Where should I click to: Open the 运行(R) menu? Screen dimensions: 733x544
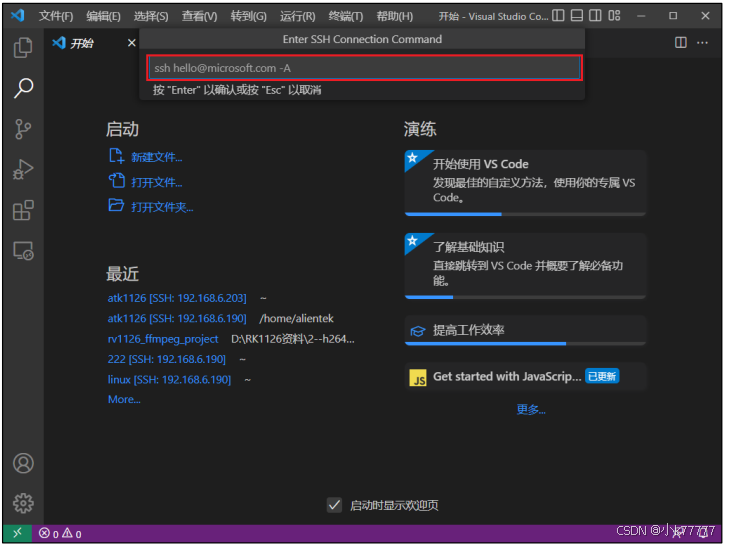298,16
